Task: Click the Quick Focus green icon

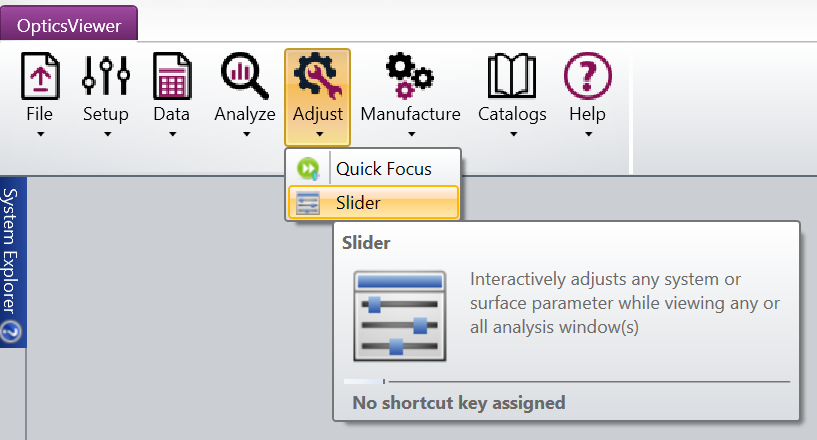Action: point(309,169)
